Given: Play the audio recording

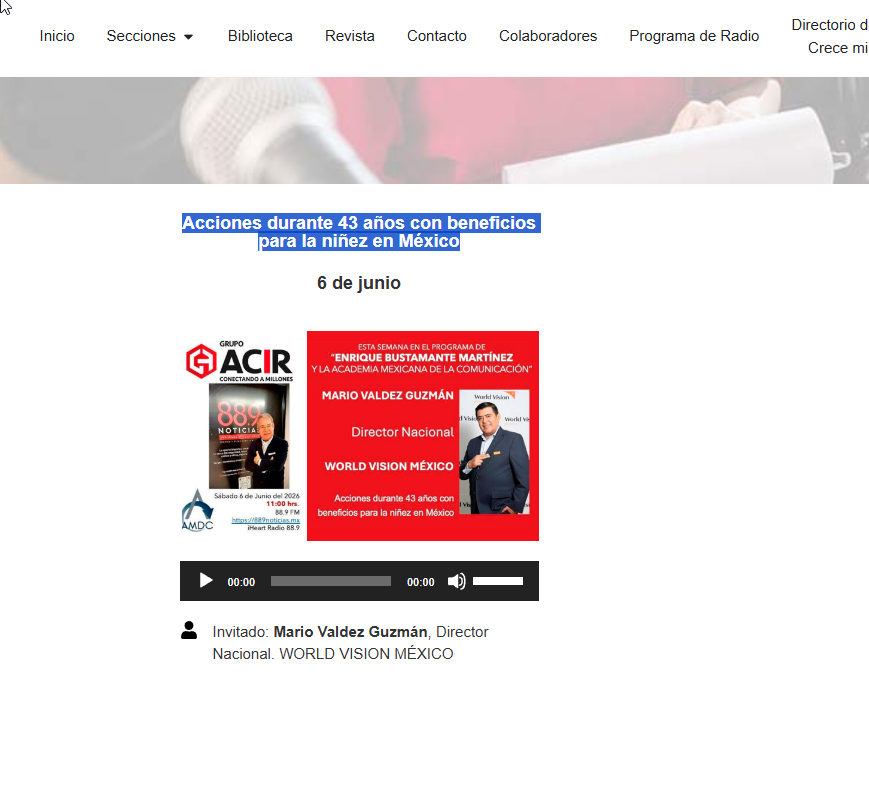Looking at the screenshot, I should tap(206, 581).
